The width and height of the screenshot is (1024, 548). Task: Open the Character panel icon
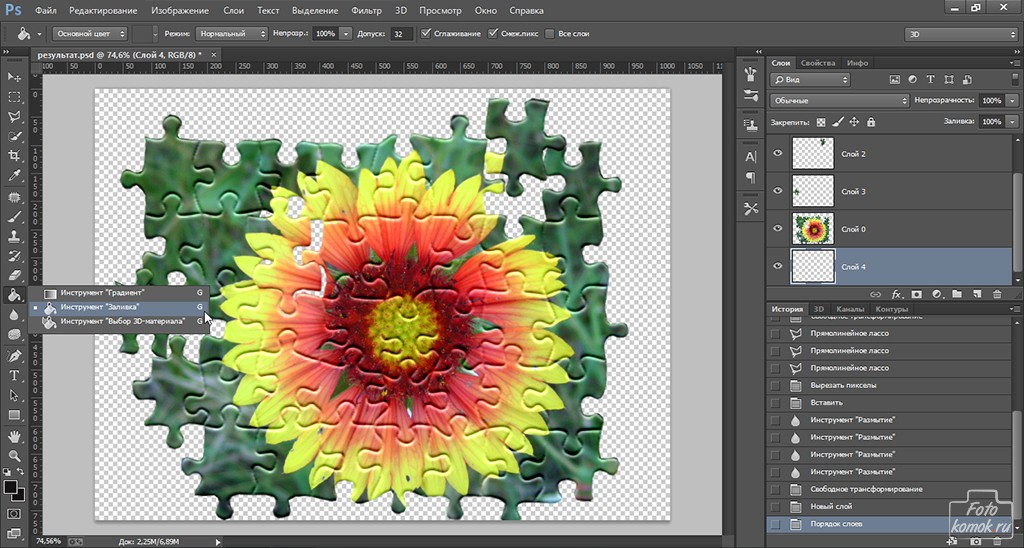pos(750,157)
